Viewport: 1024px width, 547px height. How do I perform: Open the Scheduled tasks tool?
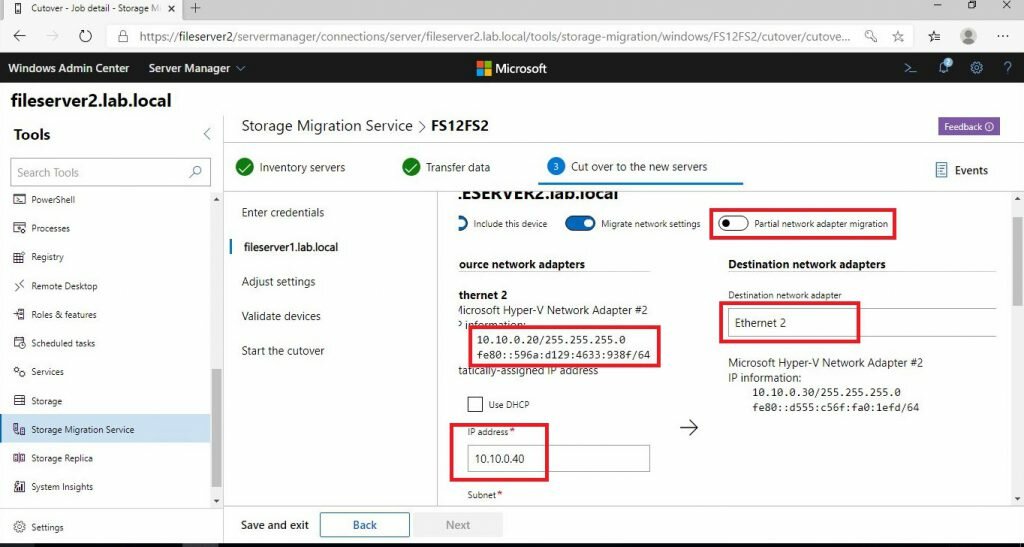54,343
